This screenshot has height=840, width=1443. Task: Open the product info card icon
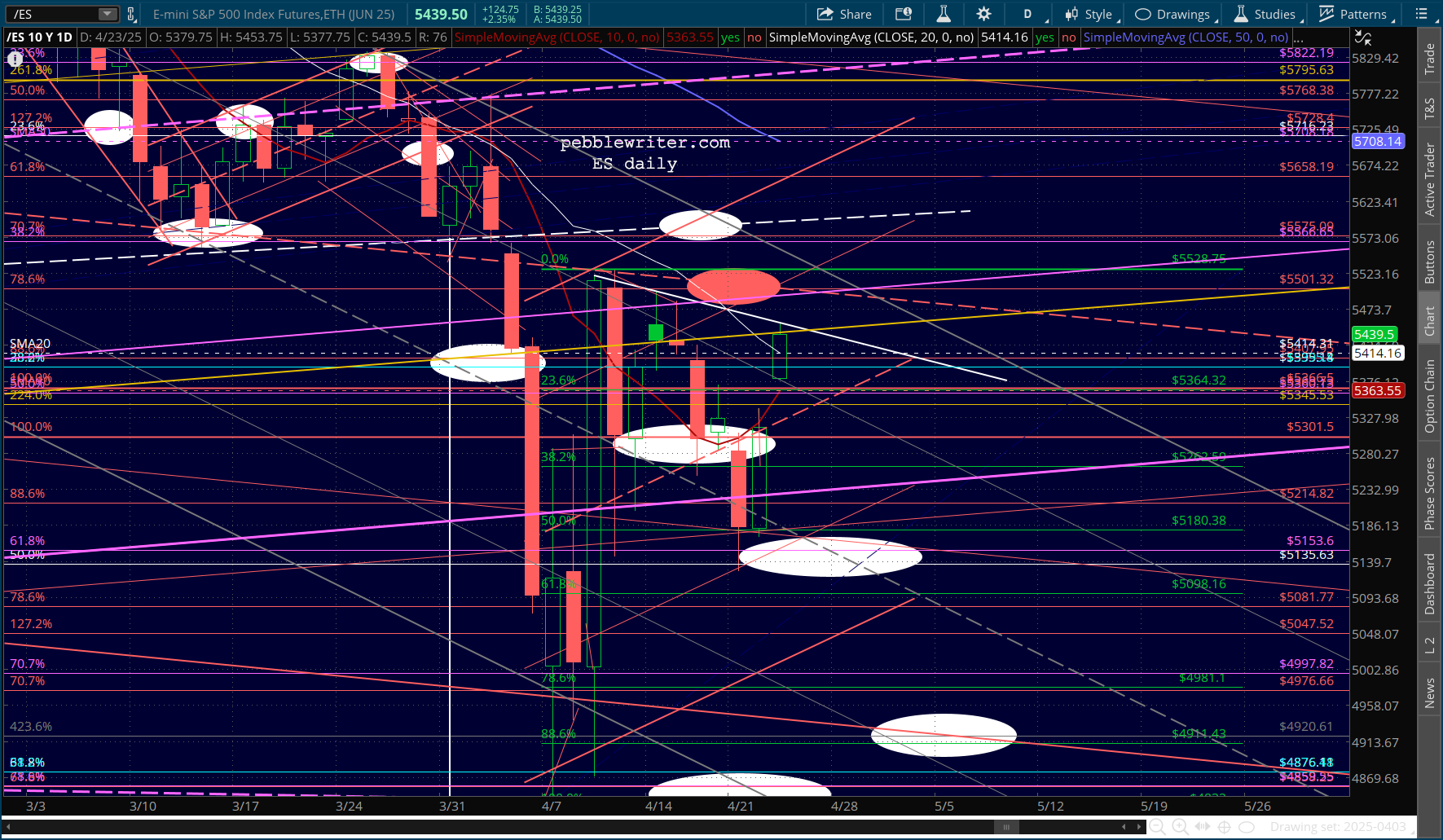904,14
